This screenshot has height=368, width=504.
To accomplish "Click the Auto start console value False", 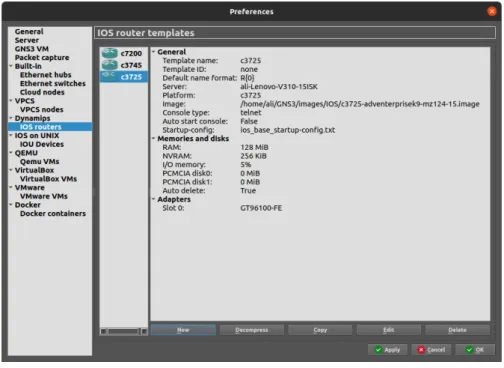I will 249,121.
